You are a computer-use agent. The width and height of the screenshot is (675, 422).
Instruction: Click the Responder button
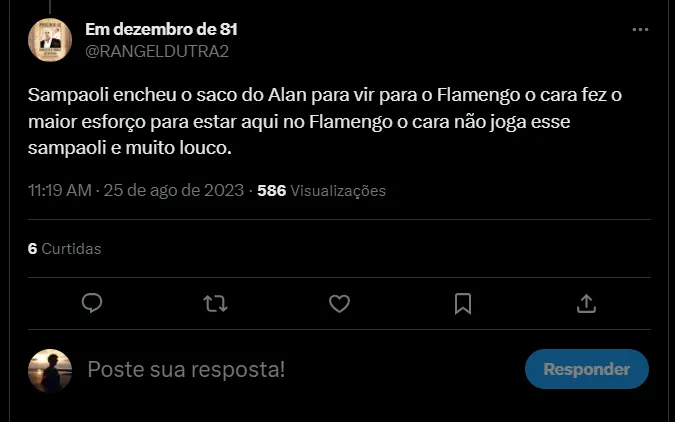coord(586,369)
